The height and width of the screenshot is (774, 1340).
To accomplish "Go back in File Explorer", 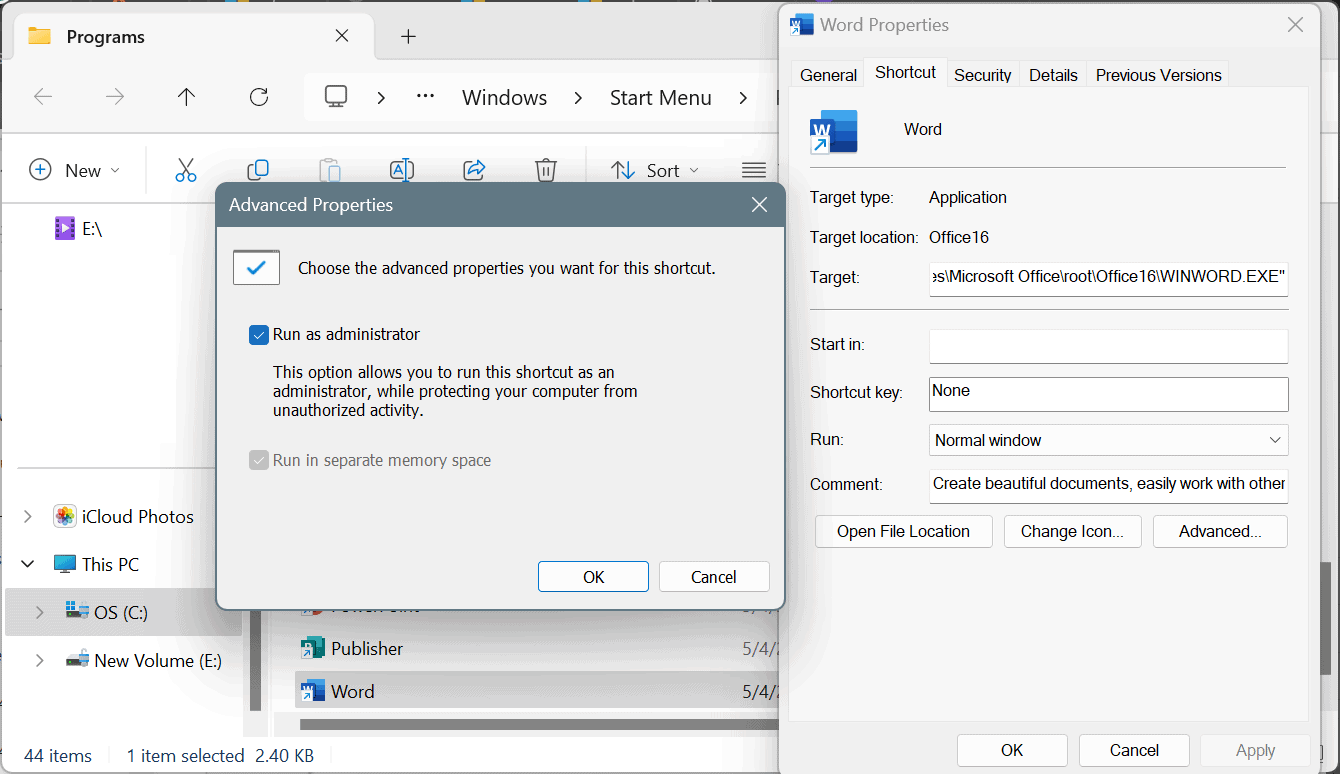I will (x=43, y=97).
